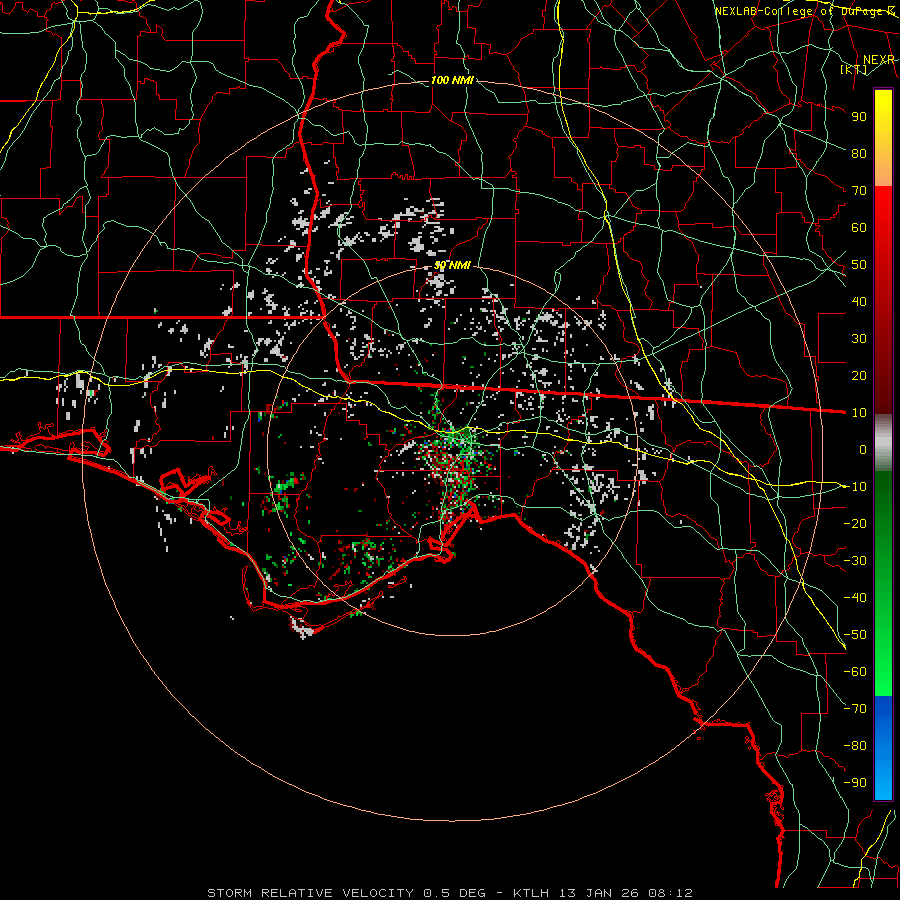Click the "0" value on the velocity scale
Image resolution: width=900 pixels, height=900 pixels.
863,449
